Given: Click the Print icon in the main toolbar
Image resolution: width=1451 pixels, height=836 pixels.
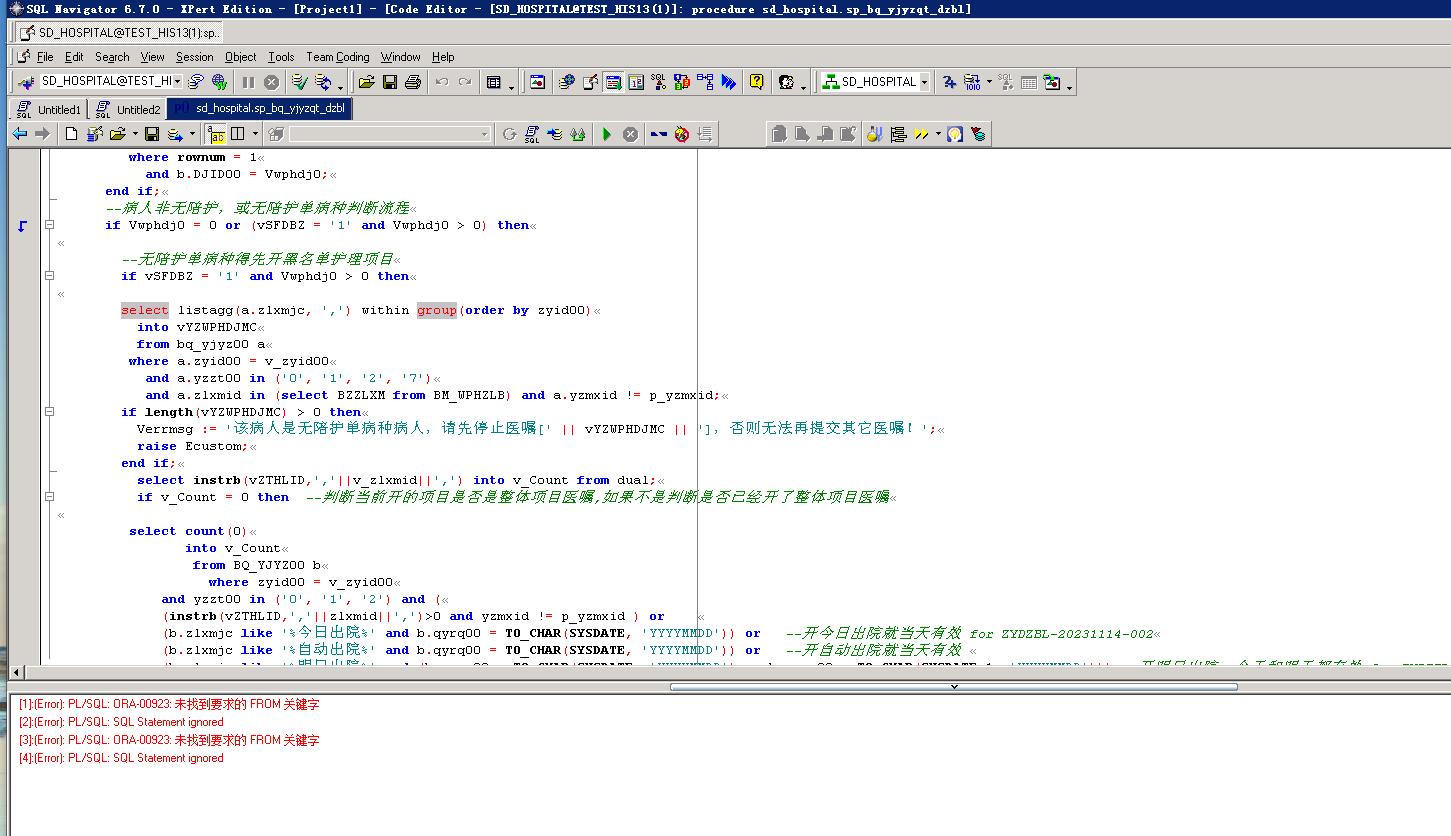Looking at the screenshot, I should click(x=412, y=82).
